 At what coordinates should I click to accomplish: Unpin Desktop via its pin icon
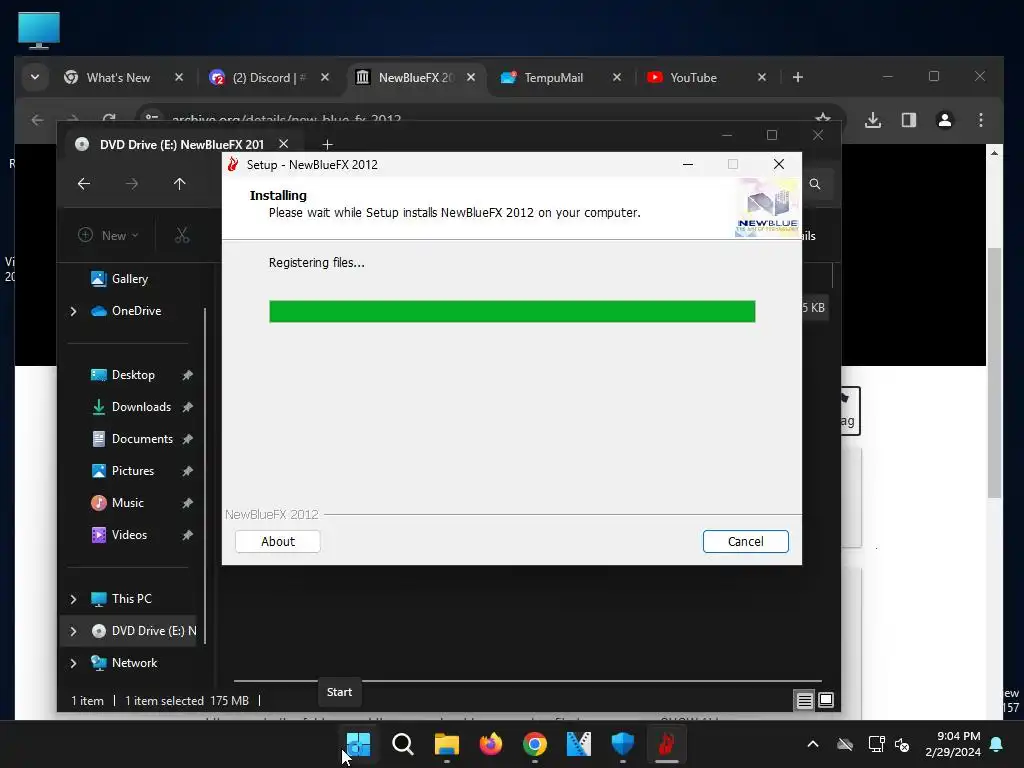coord(187,375)
